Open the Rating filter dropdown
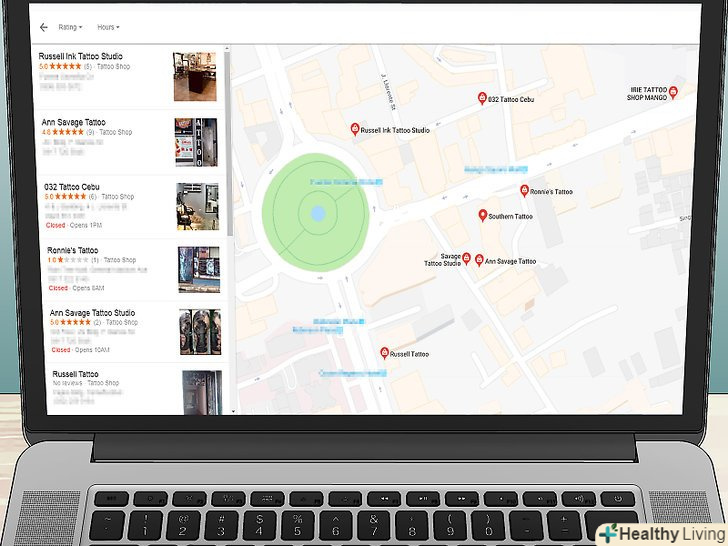Viewport: 728px width, 546px height. tap(70, 27)
